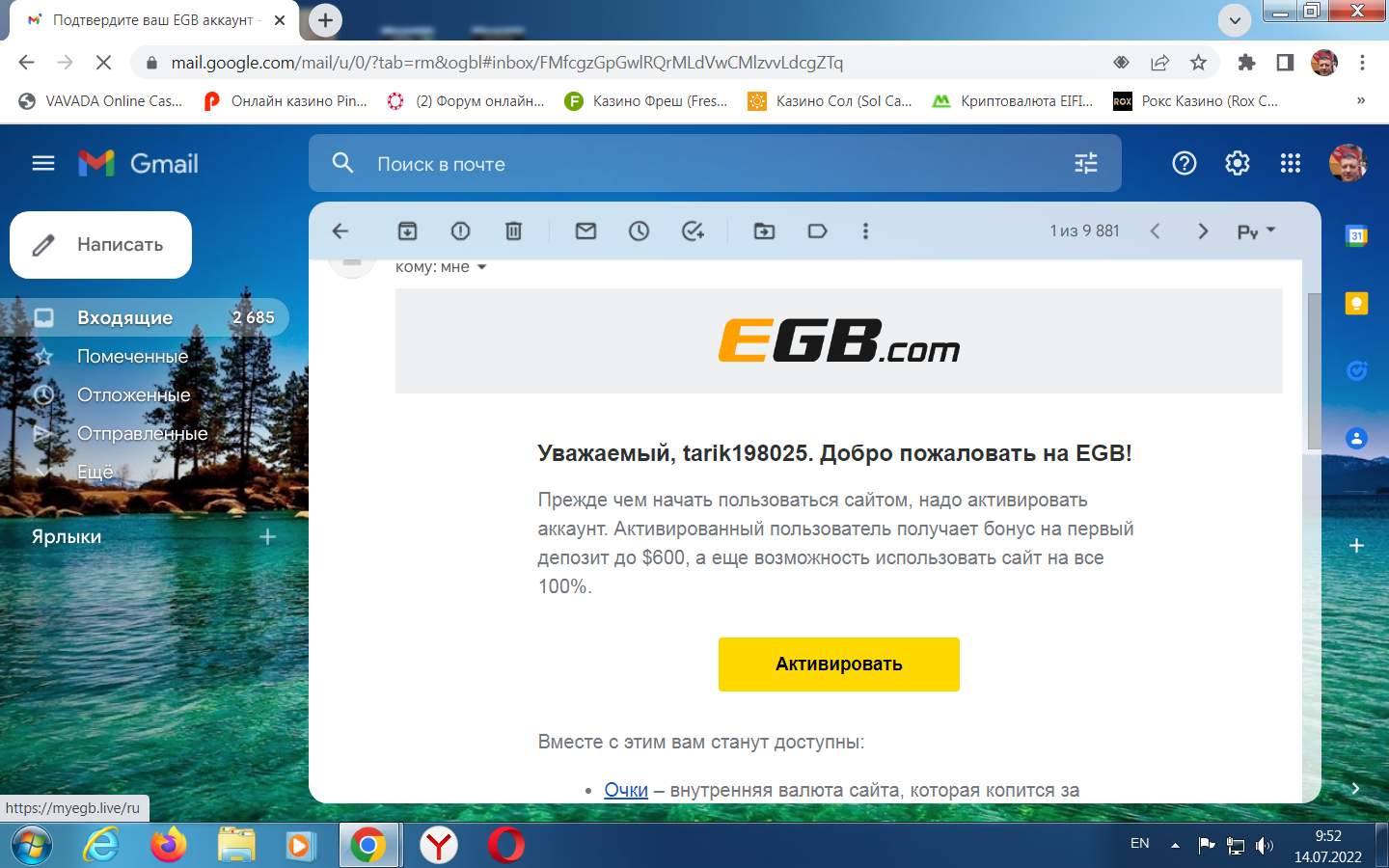1389x868 pixels.
Task: Click the email vertical scrollbar thumb
Action: (x=1314, y=371)
